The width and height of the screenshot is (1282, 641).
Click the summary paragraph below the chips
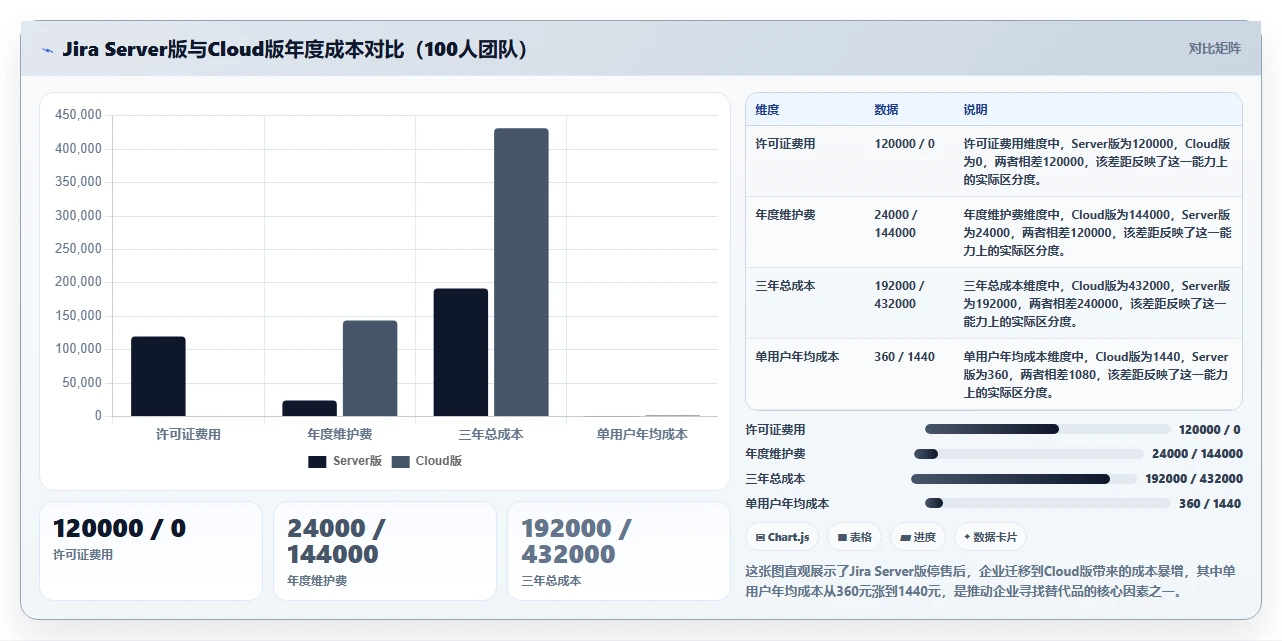click(990, 581)
